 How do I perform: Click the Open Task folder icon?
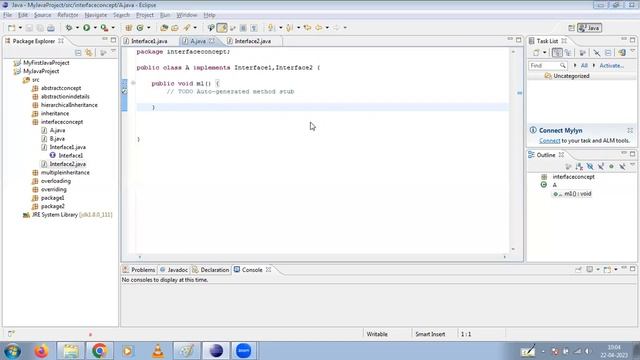(x=175, y=28)
